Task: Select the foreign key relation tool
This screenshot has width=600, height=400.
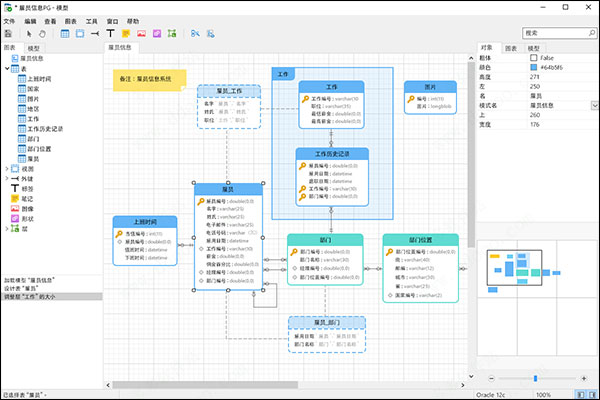Action: pos(95,34)
